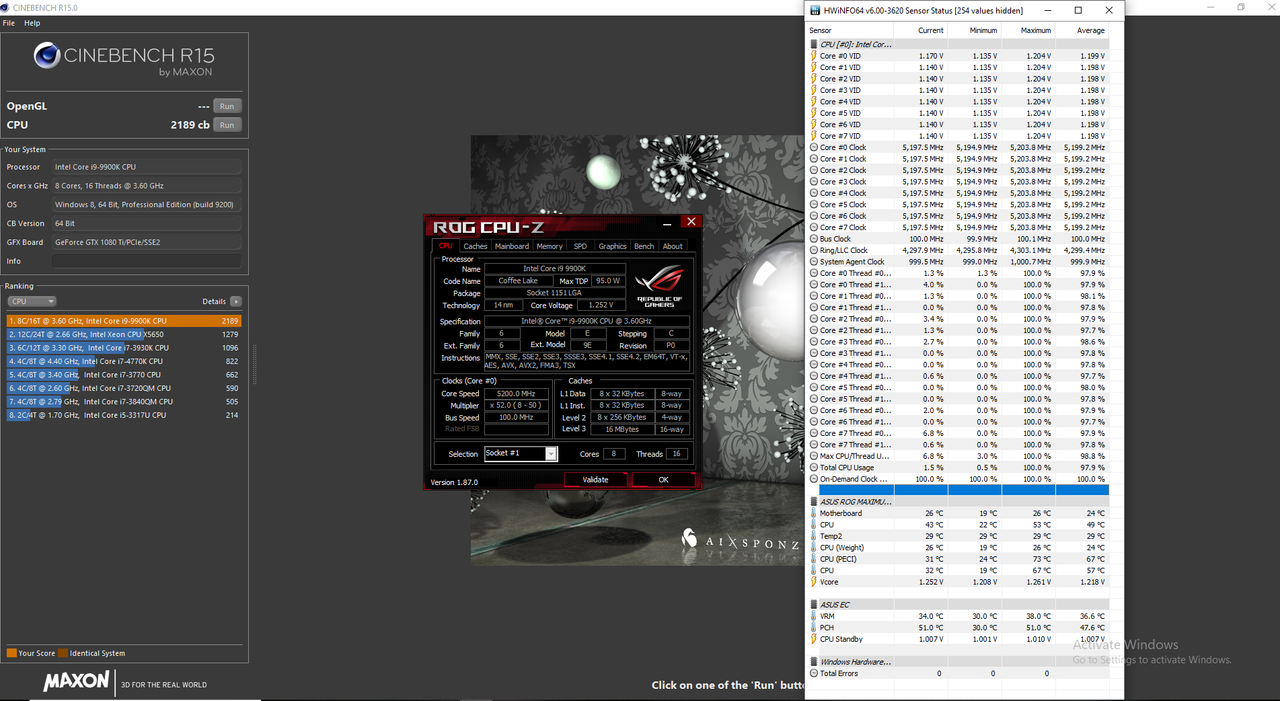The height and width of the screenshot is (701, 1280).
Task: Click the Maximum column header in HWiNFO
Action: click(1028, 31)
